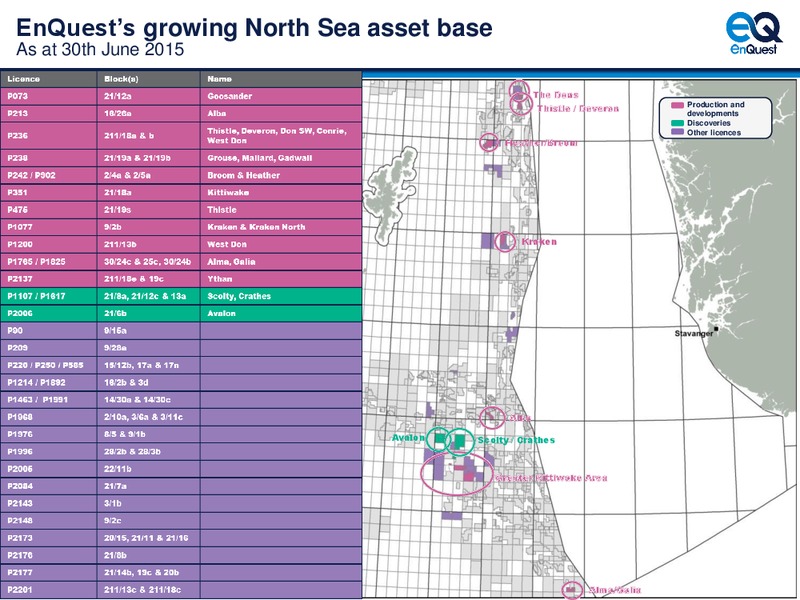Click the "Kittiwake" name cell
The image size is (800, 600).
(281, 192)
